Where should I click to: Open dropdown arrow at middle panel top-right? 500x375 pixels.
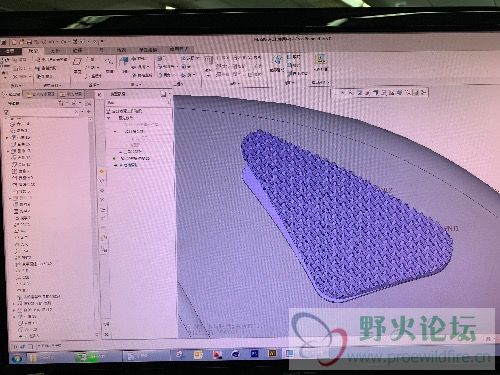(169, 94)
